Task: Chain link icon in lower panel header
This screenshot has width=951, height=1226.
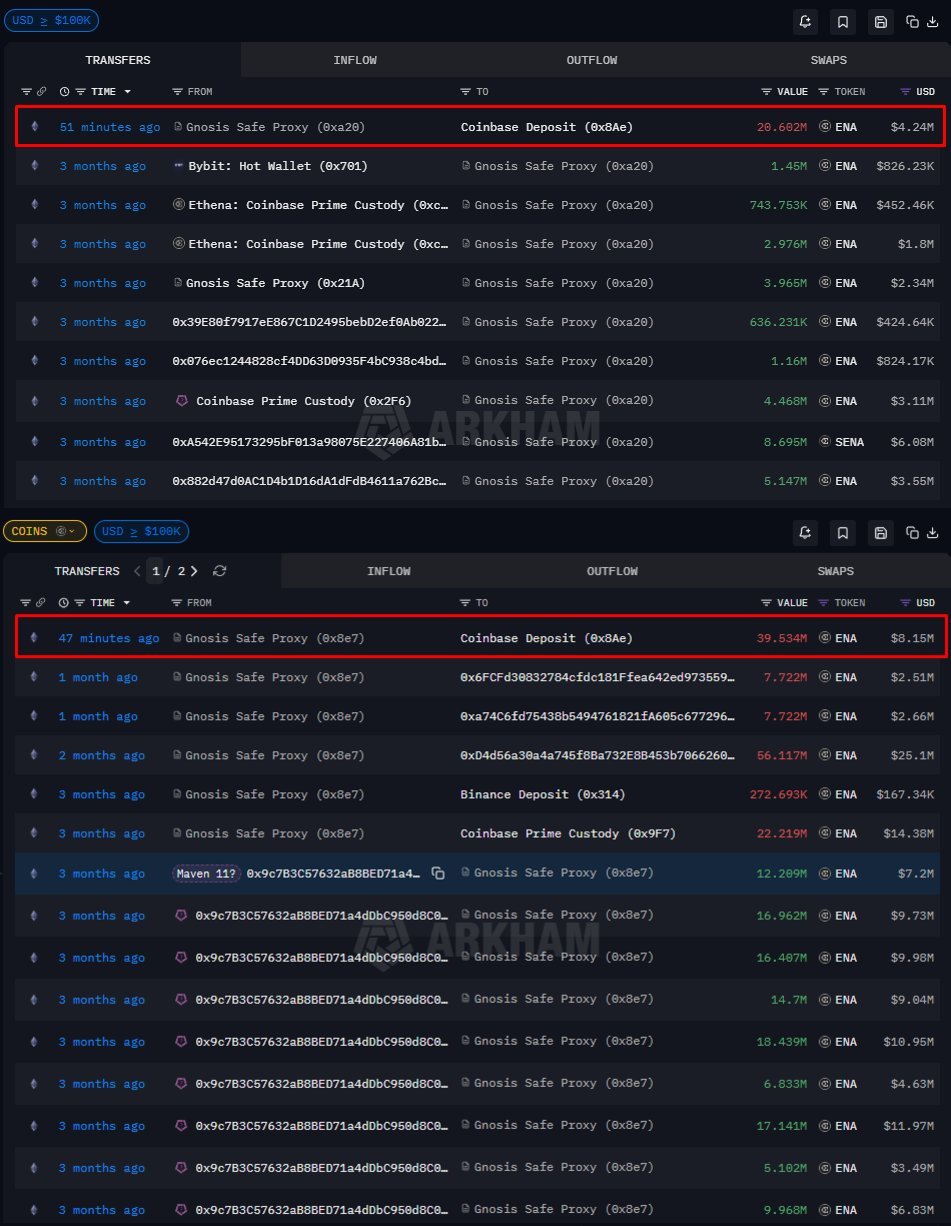Action: tap(42, 603)
